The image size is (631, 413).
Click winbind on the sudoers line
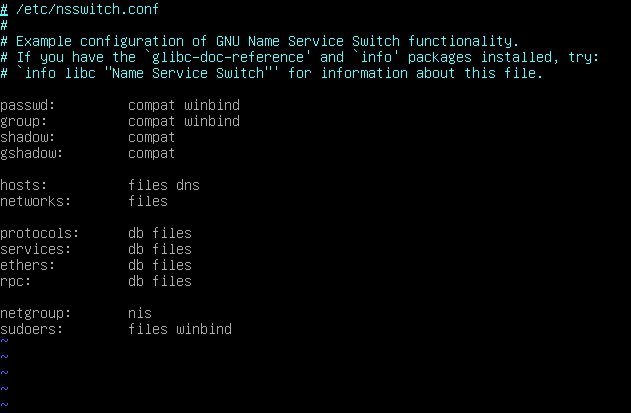[204, 329]
